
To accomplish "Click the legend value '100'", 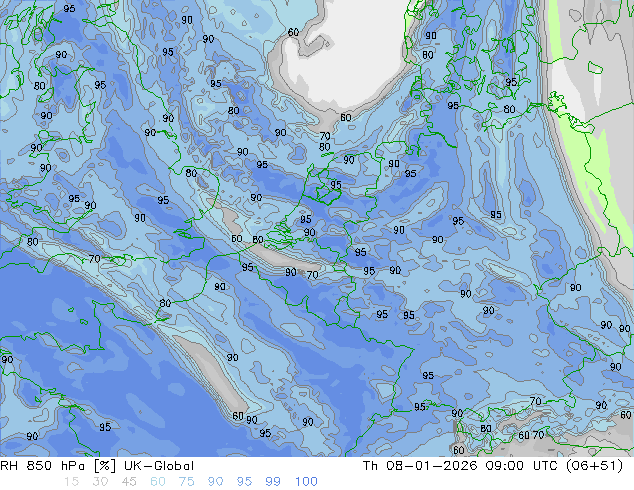I will pos(306,482).
